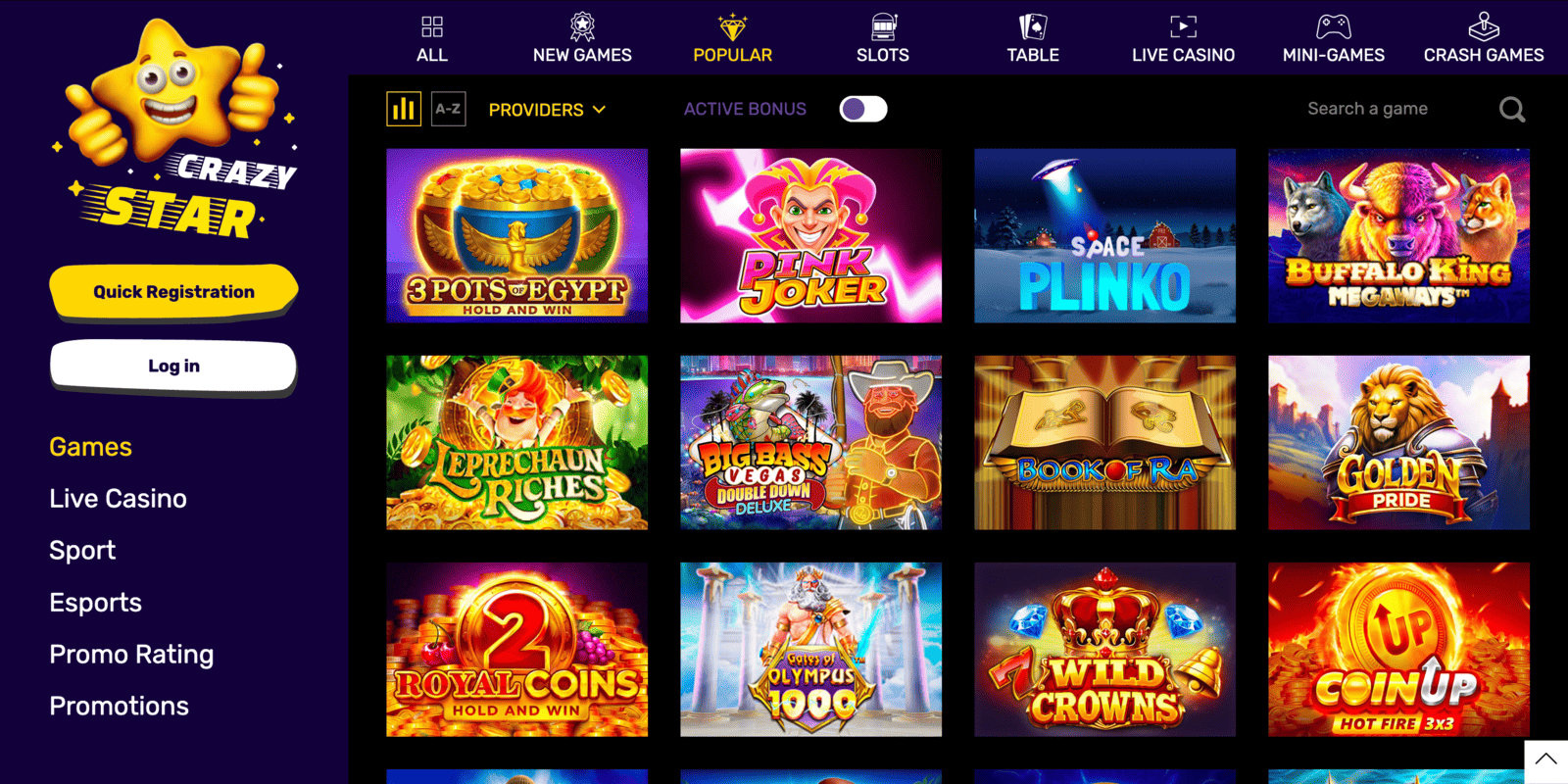The image size is (1568, 784).
Task: Click the Log in button
Action: [x=173, y=367]
